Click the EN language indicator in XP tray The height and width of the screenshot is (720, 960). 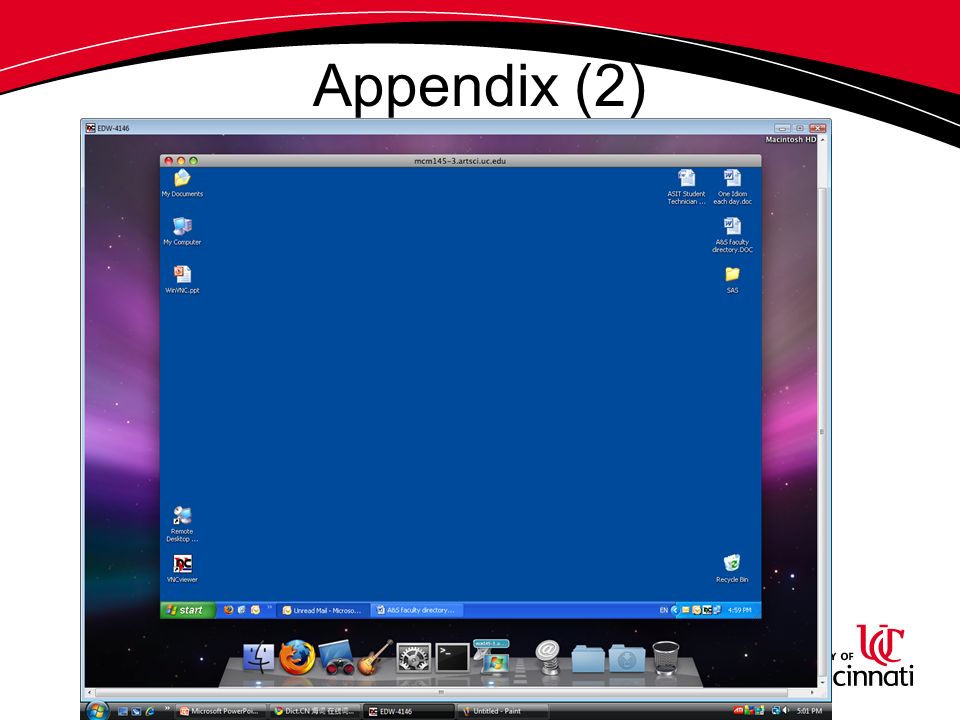coord(663,610)
